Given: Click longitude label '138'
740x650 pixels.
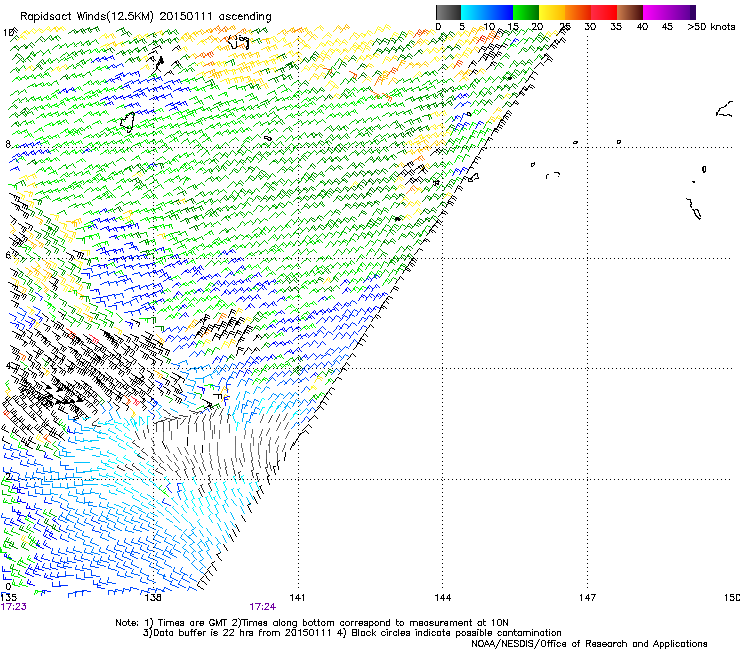Looking at the screenshot, I should coord(153,598).
